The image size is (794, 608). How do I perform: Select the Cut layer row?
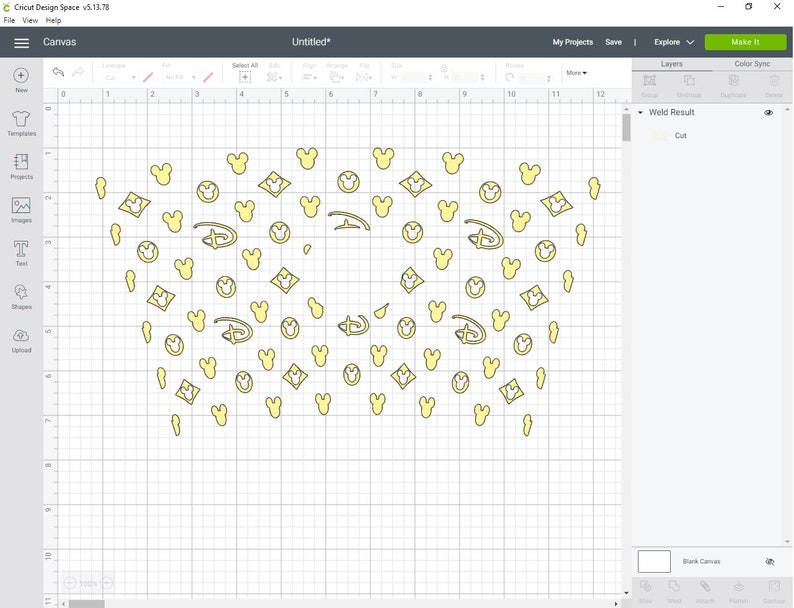[x=711, y=136]
